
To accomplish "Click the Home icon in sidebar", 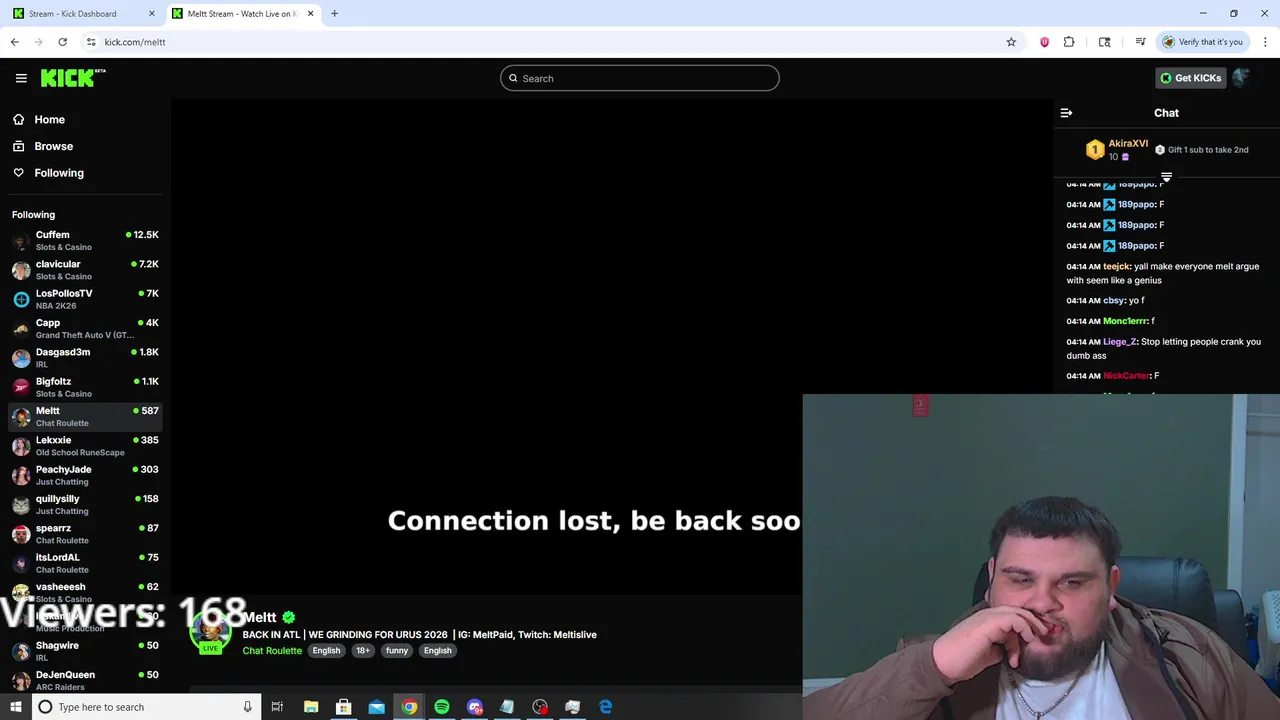I will (18, 119).
